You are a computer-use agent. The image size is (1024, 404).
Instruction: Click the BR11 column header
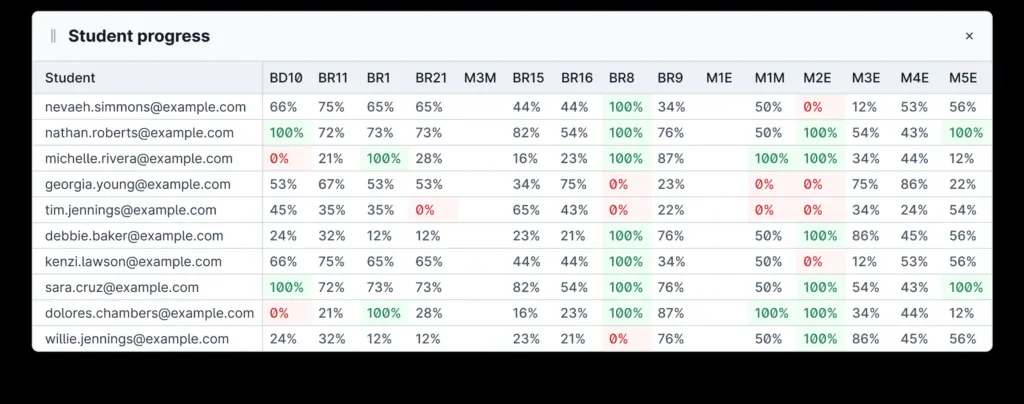coord(333,78)
